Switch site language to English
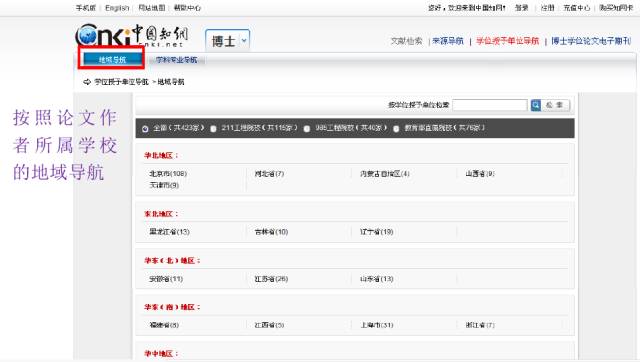Image resolution: width=640 pixels, height=362 pixels. coord(117,8)
